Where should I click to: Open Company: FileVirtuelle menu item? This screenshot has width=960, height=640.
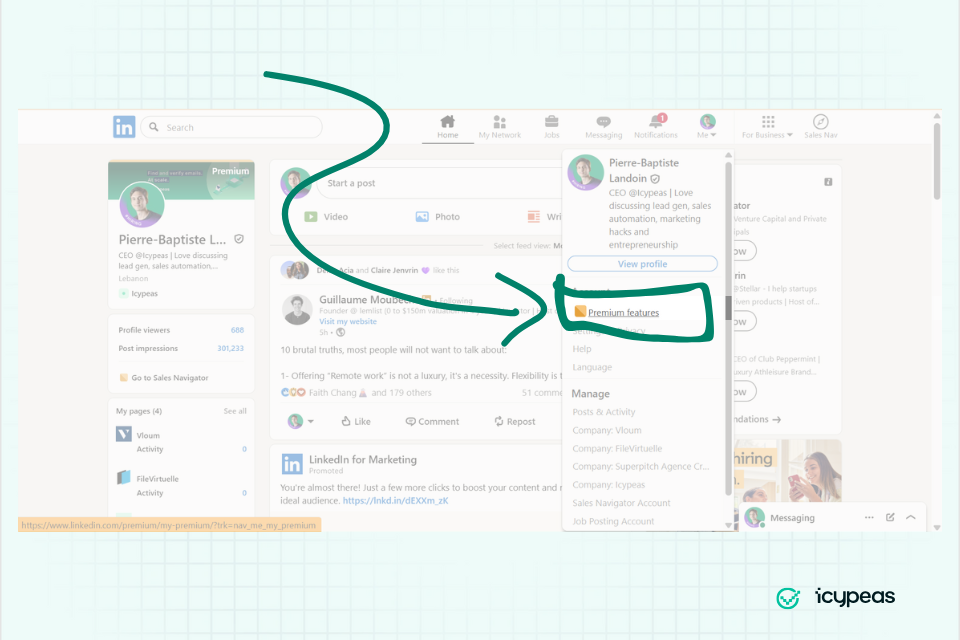tap(617, 448)
